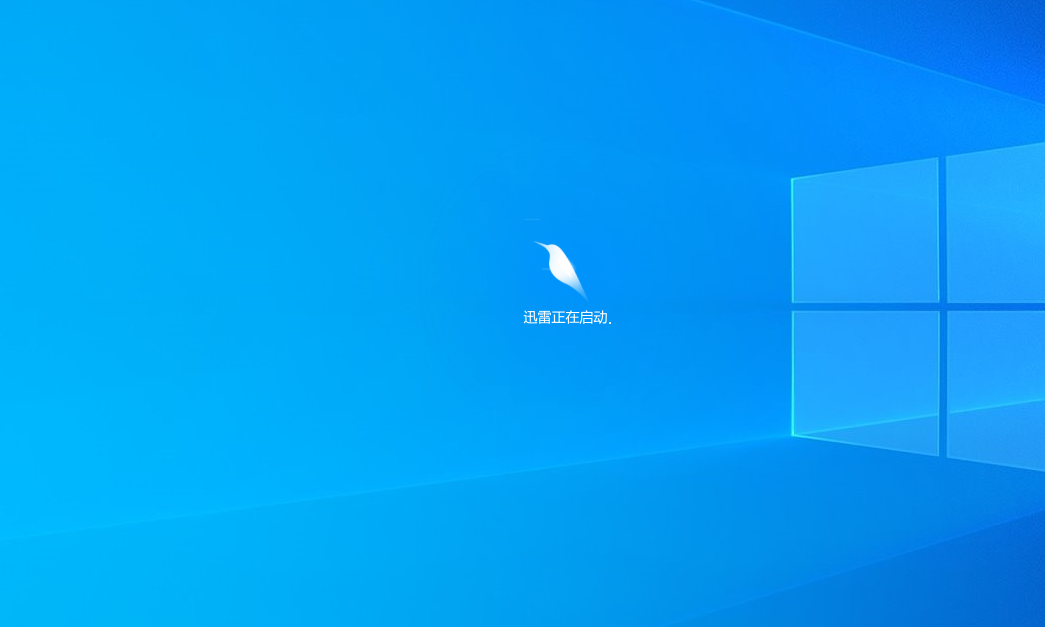The height and width of the screenshot is (627, 1045).
Task: Click the Thunder hummingbird splash logo
Action: pos(564,265)
